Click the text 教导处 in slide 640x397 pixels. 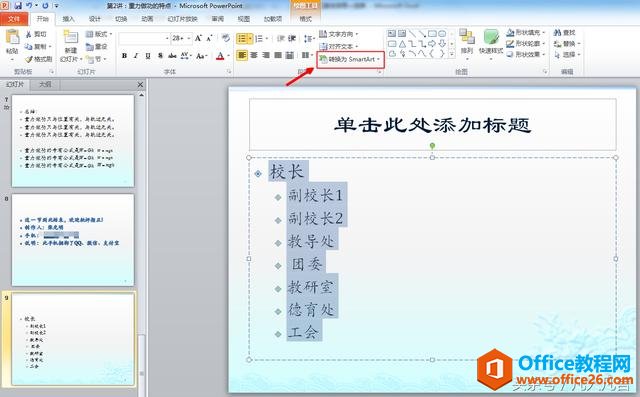(x=311, y=241)
